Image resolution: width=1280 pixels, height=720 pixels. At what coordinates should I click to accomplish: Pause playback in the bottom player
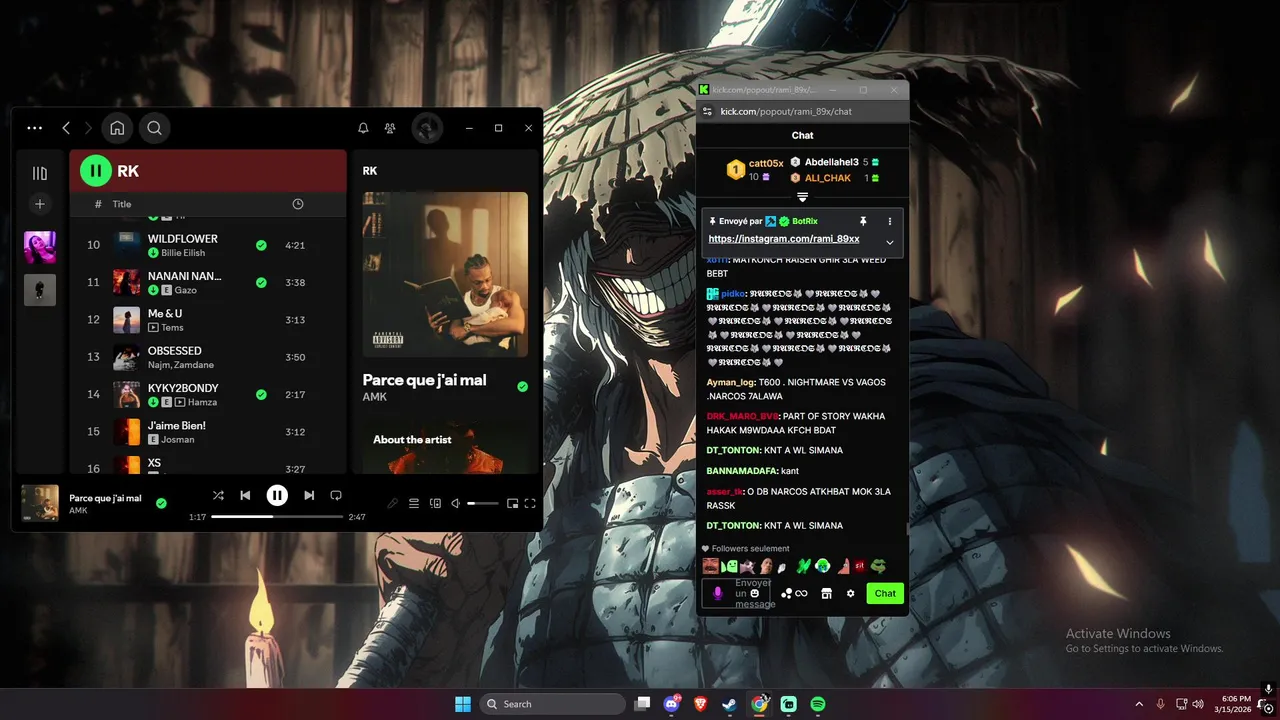[x=277, y=495]
